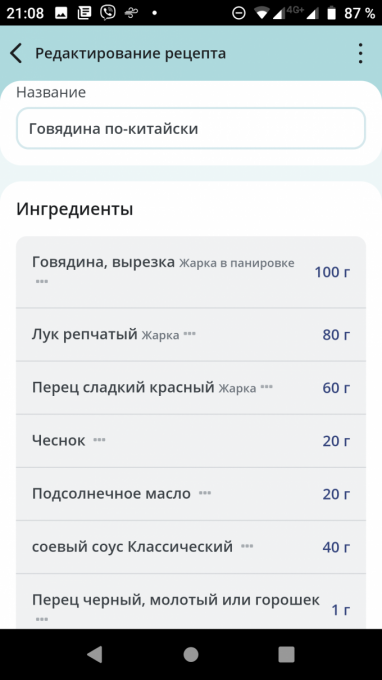This screenshot has width=382, height=680.
Task: Open options dots for соевый соус Классический
Action: coord(247,546)
